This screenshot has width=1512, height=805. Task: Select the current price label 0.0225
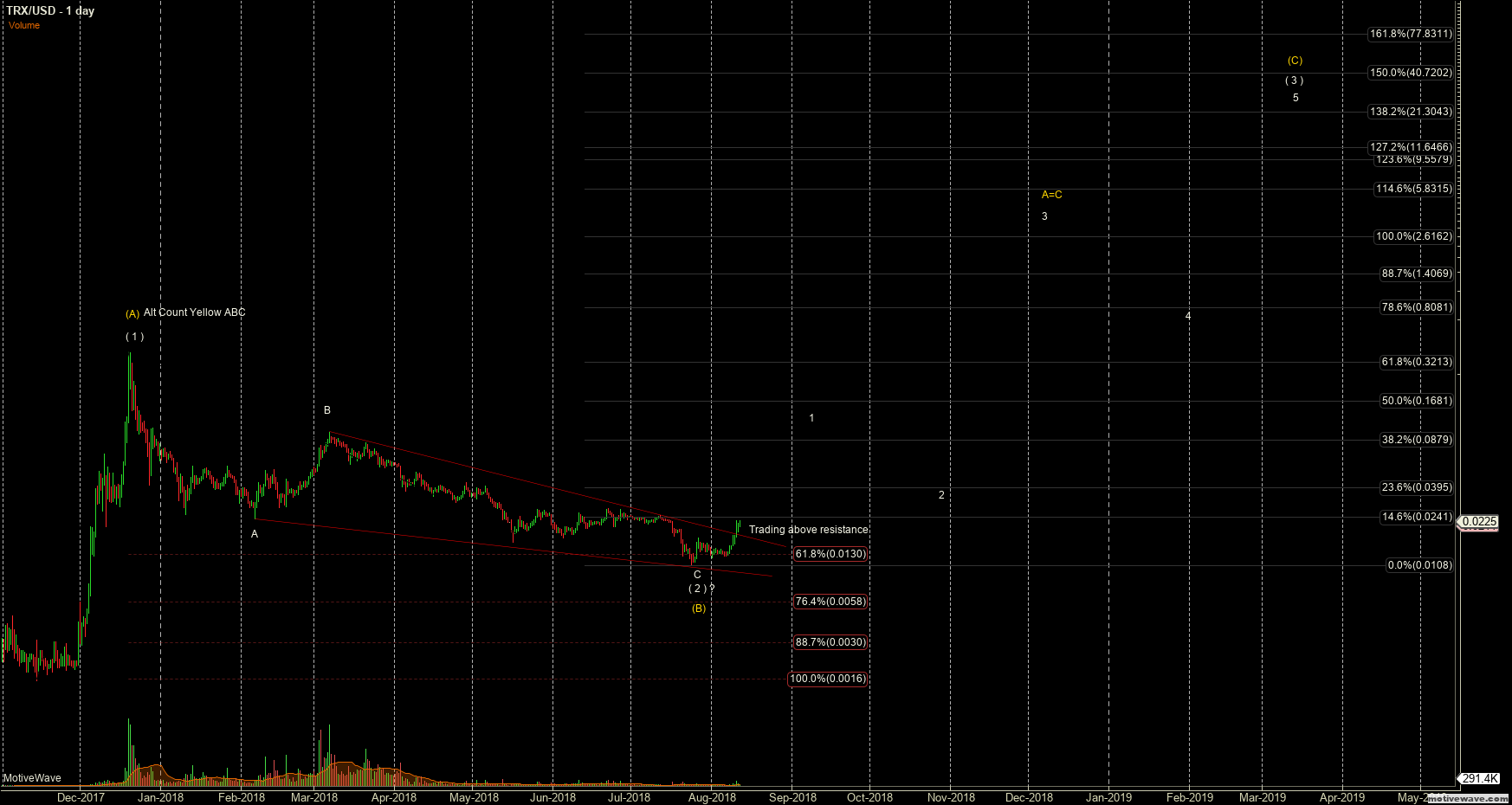[x=1480, y=522]
